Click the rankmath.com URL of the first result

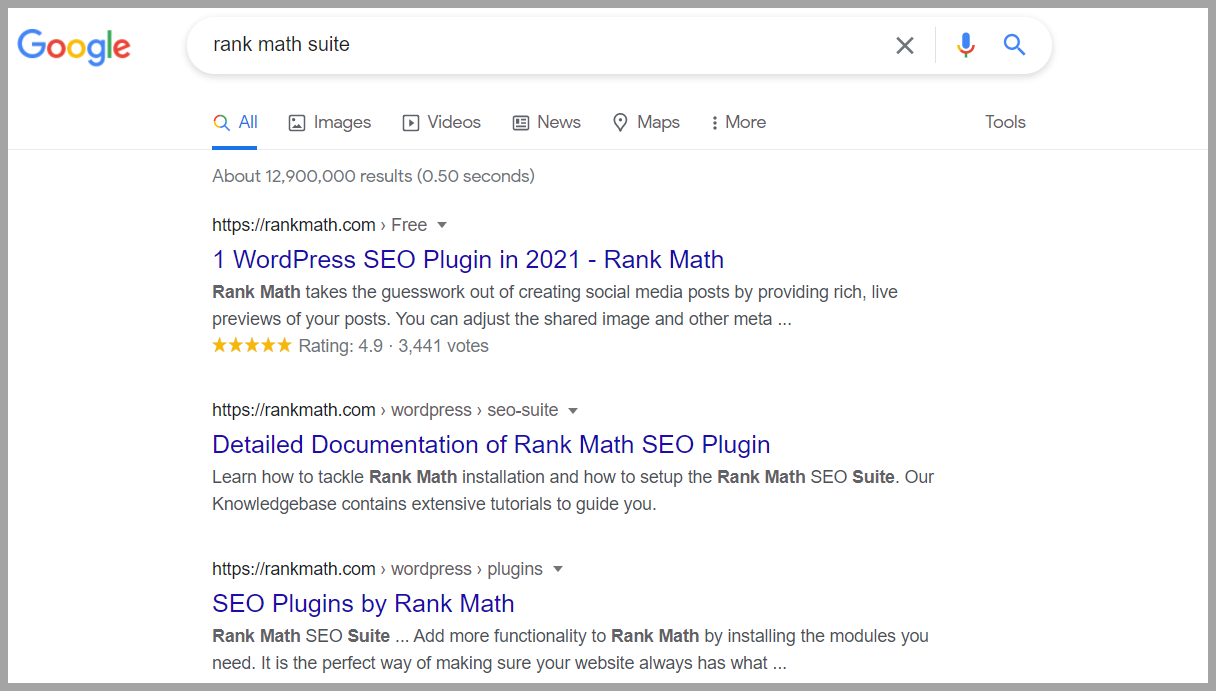click(293, 225)
